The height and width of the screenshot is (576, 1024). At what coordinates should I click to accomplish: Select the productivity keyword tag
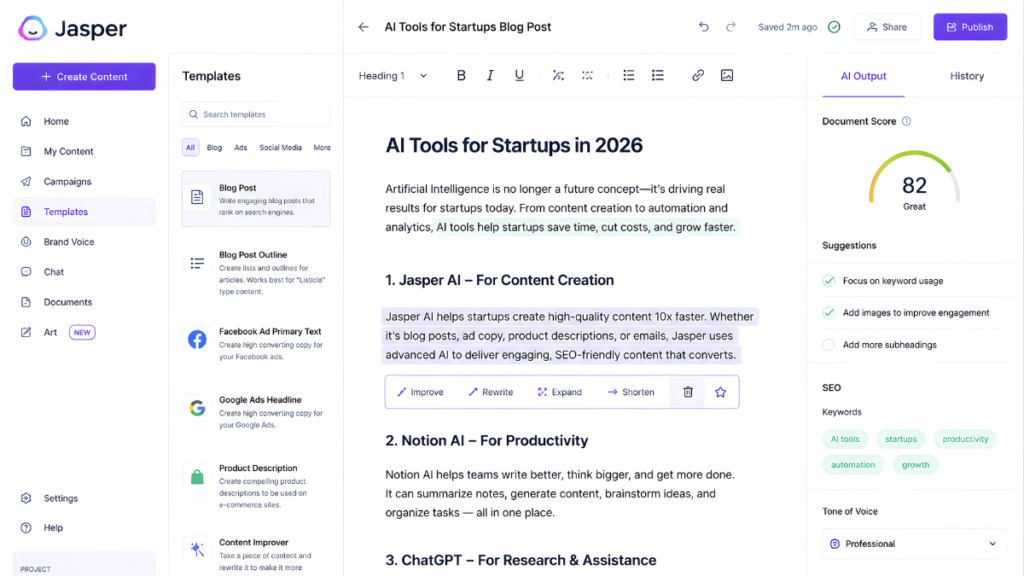pos(965,439)
